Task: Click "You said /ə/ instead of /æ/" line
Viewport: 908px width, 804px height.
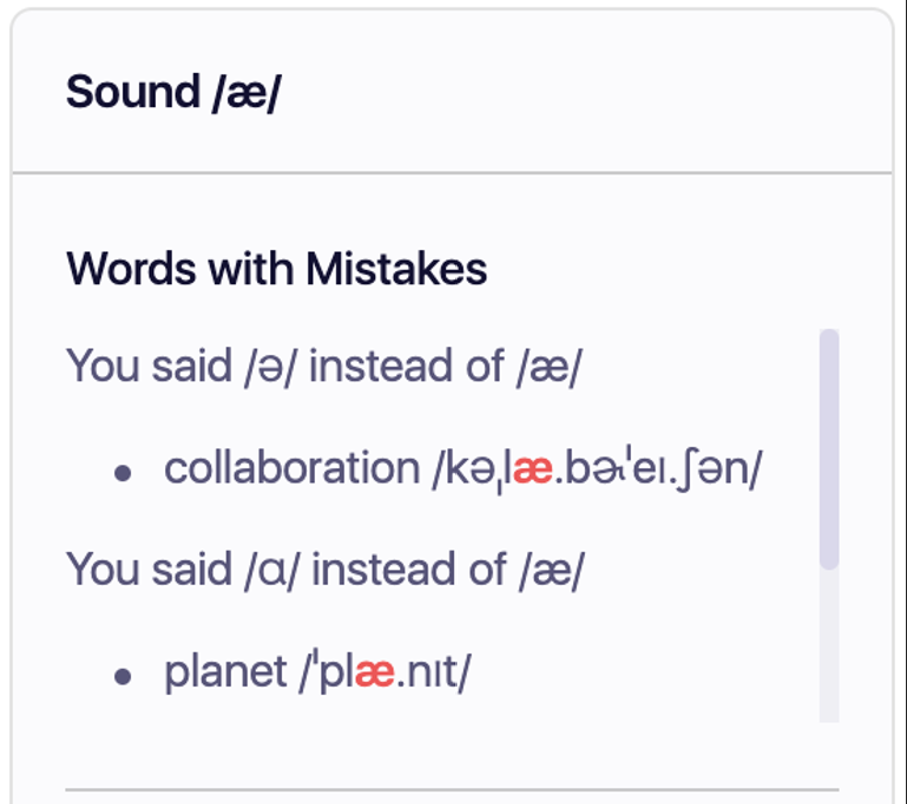Action: (x=324, y=366)
